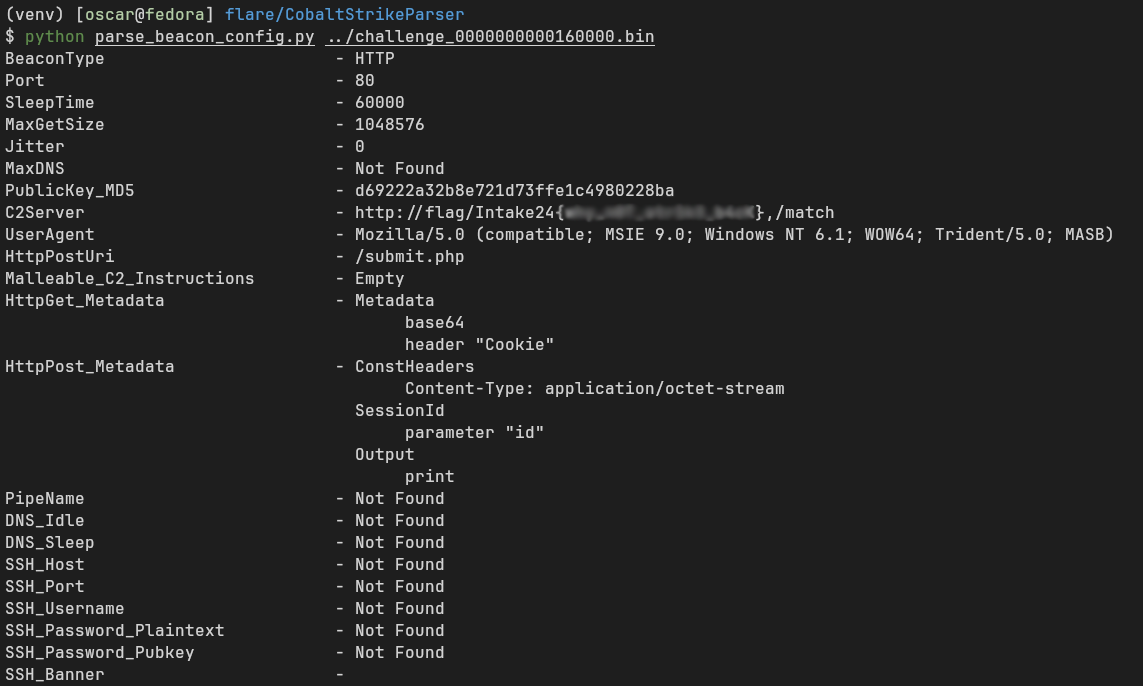
Task: Click the header "Cookie" line
Action: coord(479,344)
